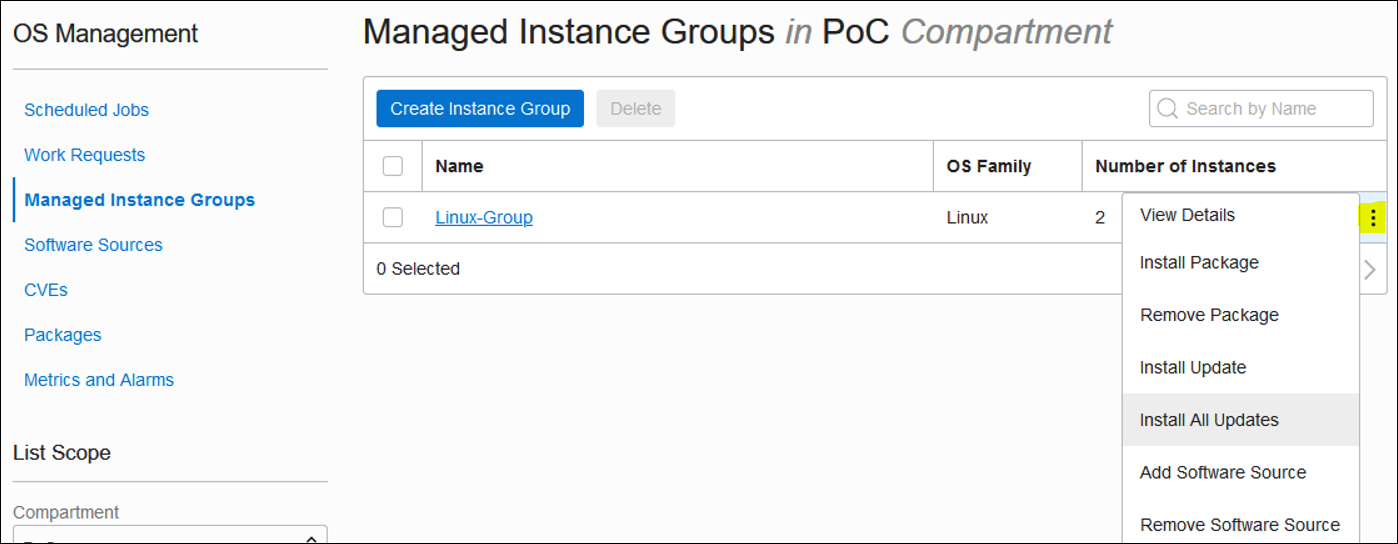Open the Compartment dropdown
The image size is (1398, 544).
click(x=170, y=536)
